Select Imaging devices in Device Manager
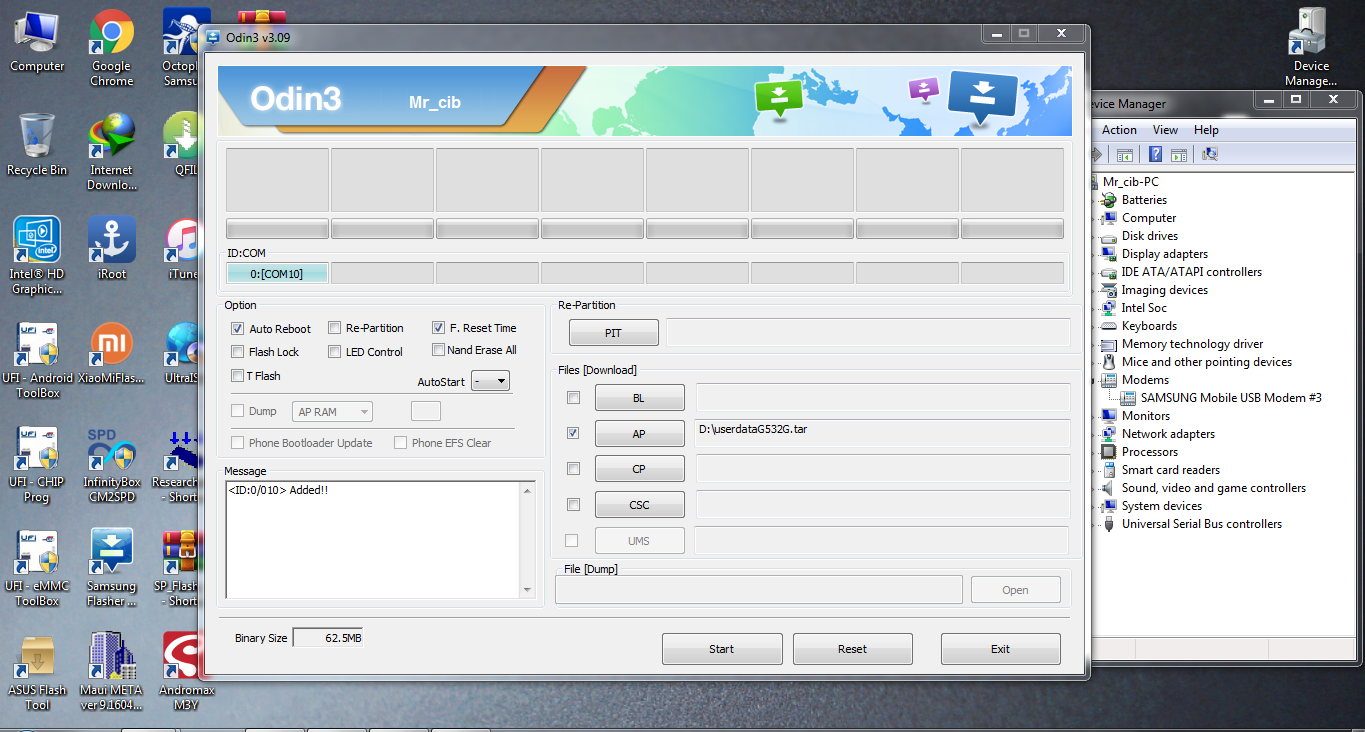1365x732 pixels. (1165, 290)
